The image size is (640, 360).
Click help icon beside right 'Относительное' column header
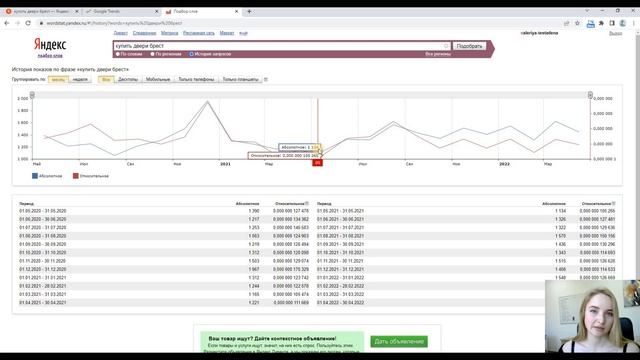click(x=613, y=203)
